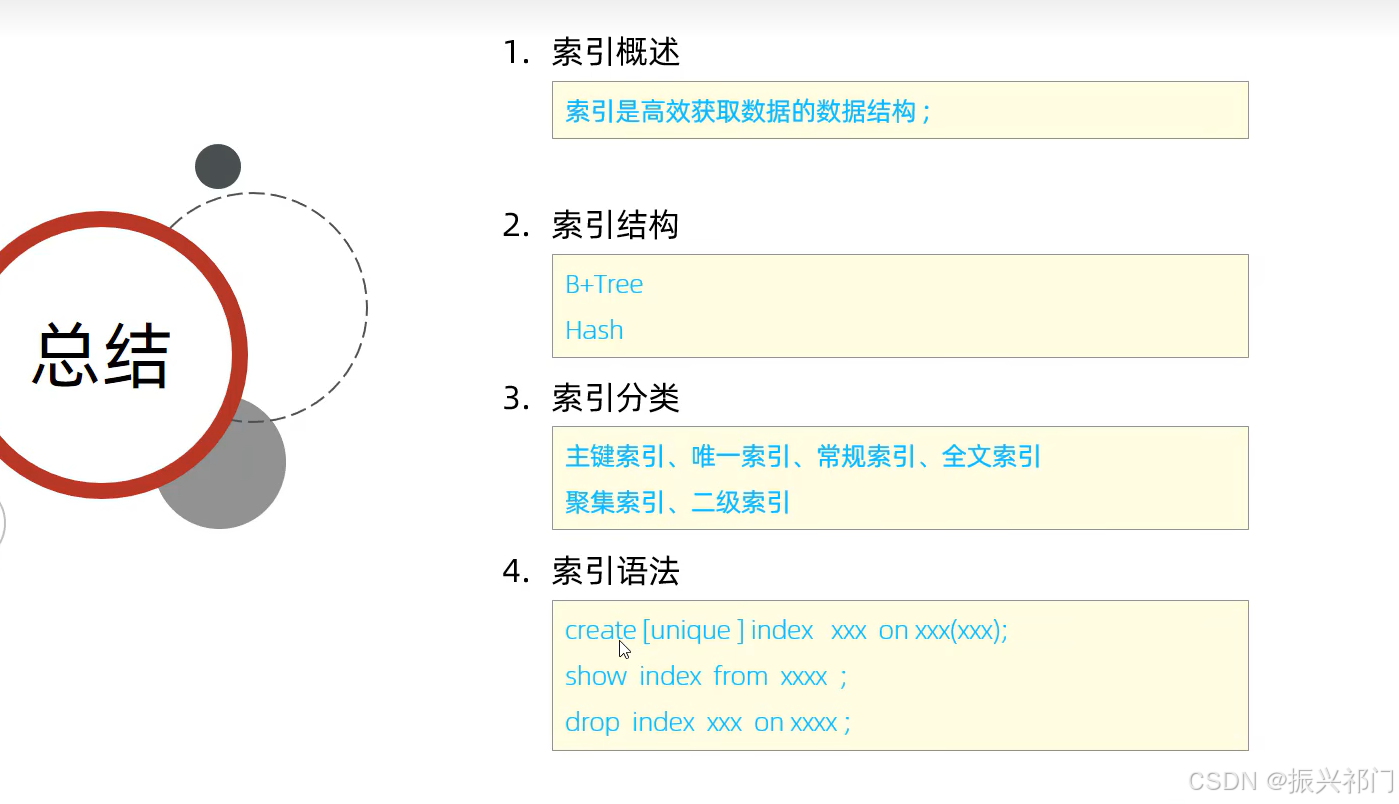Screen dimensions: 1399x804
Task: Click the 索引语法 heading
Action: [x=615, y=571]
